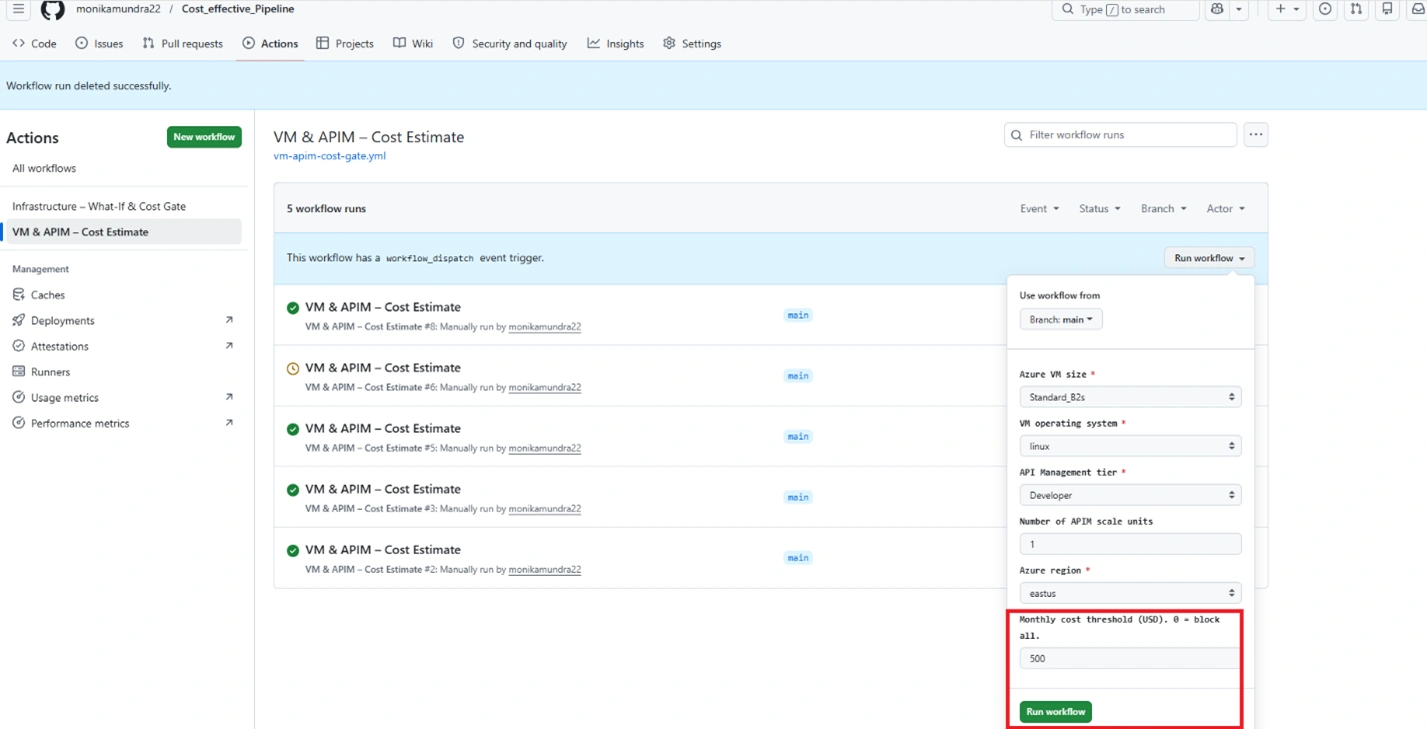Click the green Run workflow button
The width and height of the screenshot is (1427, 729).
[1055, 712]
